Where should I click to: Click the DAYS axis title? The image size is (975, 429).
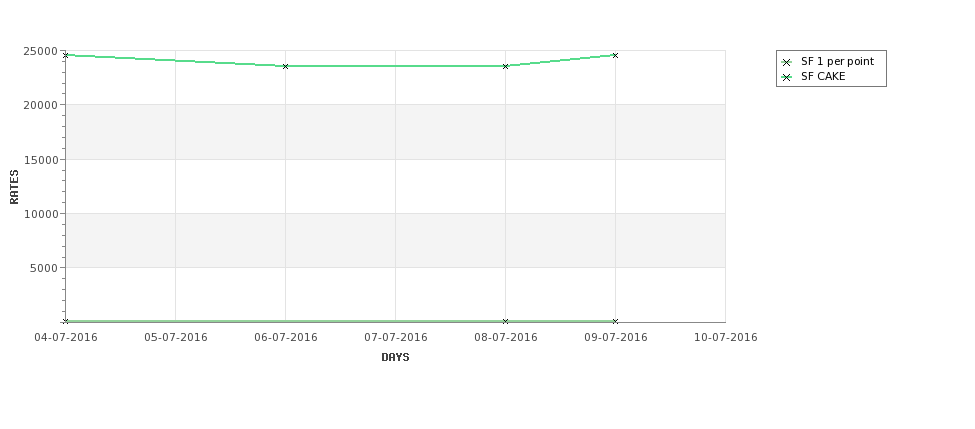click(395, 357)
